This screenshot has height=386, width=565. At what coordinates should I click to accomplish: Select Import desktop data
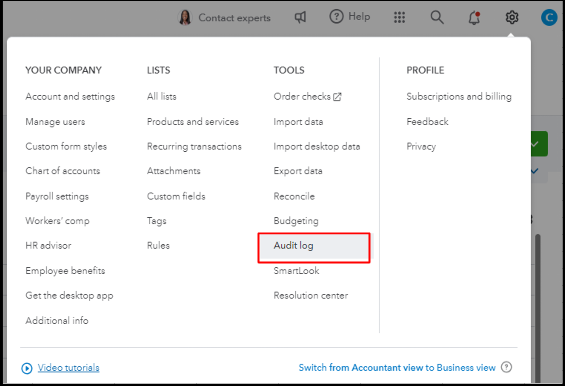click(x=317, y=147)
